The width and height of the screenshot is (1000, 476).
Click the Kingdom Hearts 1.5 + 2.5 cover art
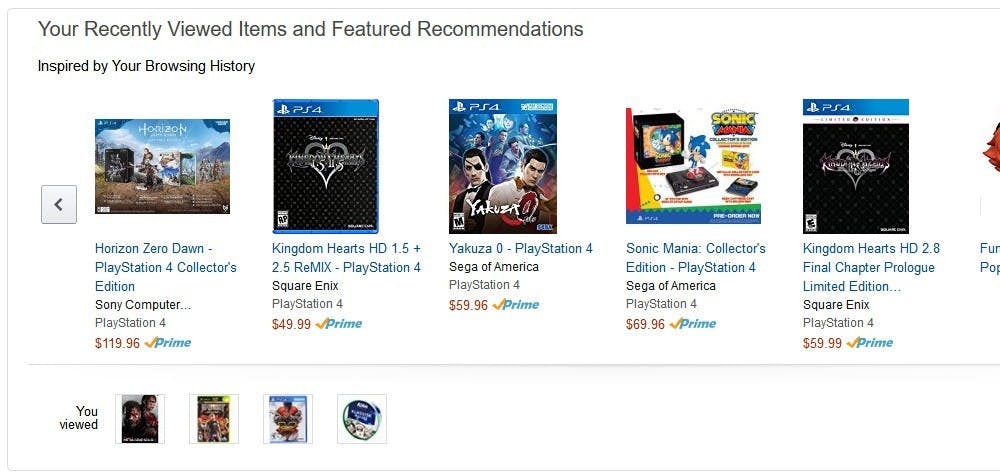325,166
